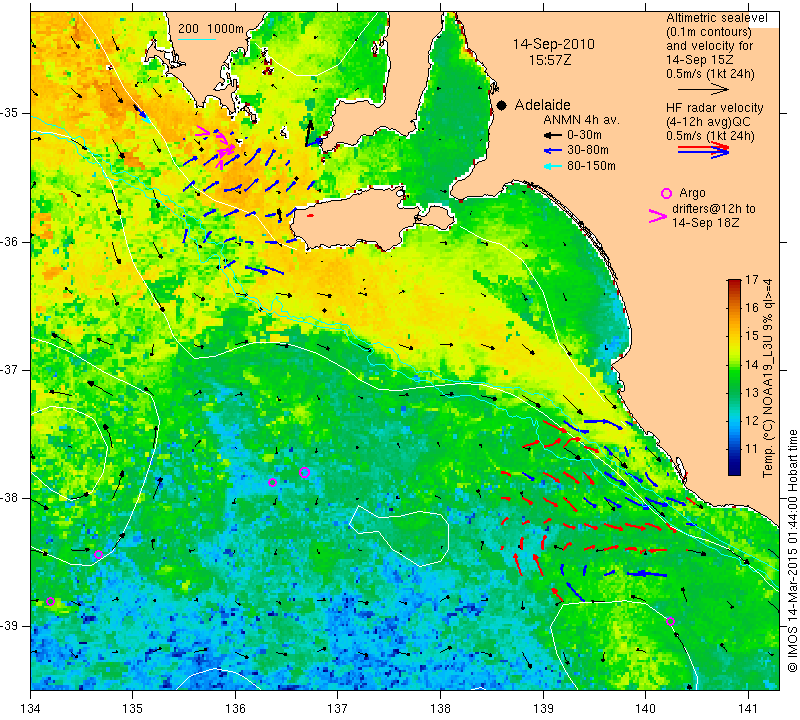Click the 17 colorbar tick label

[x=752, y=280]
